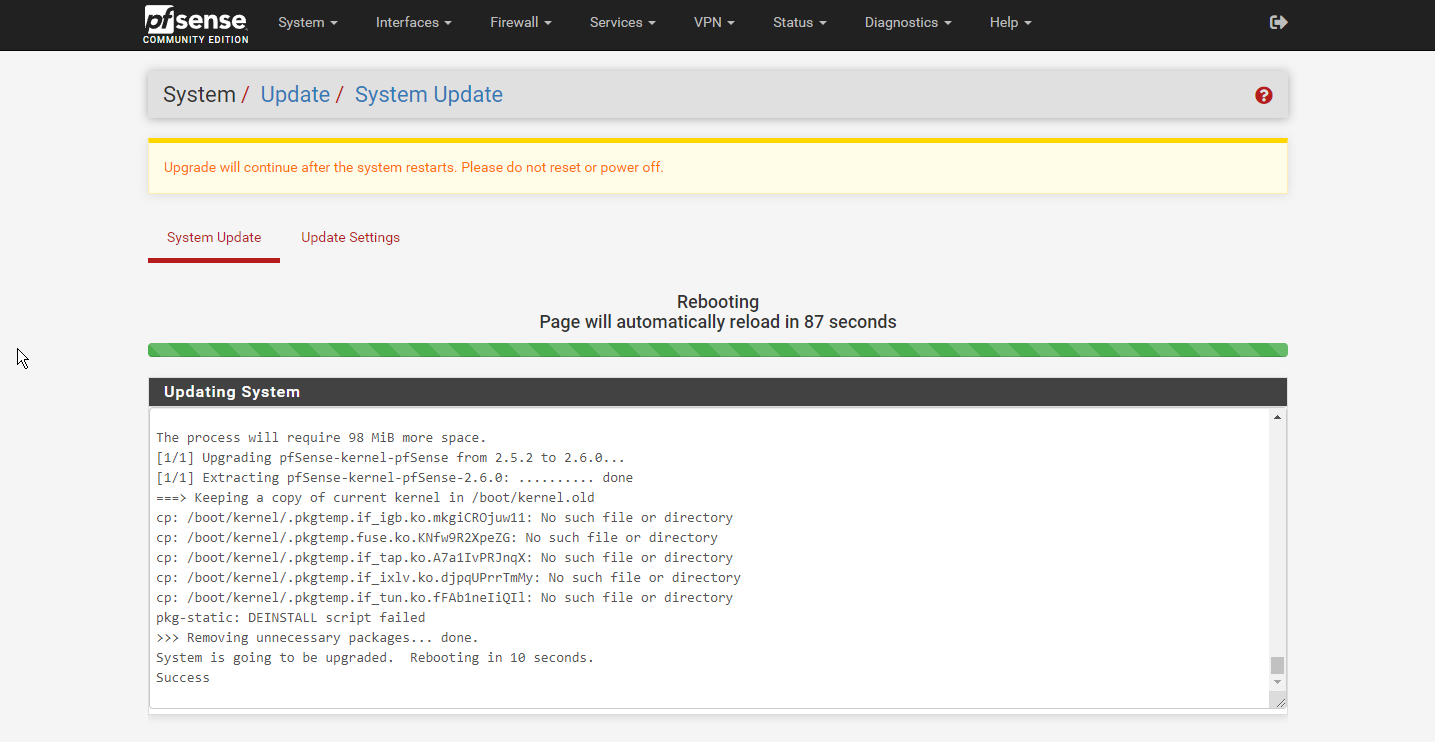Viewport: 1435px width, 742px height.
Task: Click the green reboot progress bar
Action: pos(717,350)
